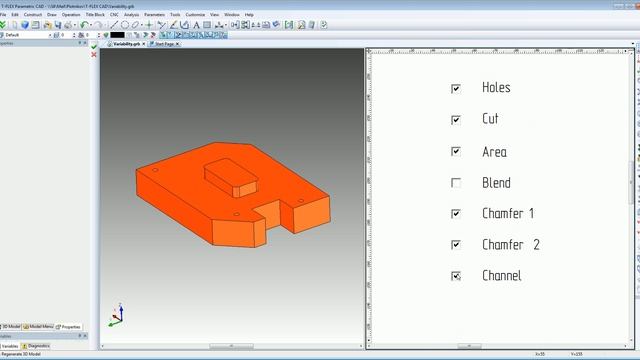Click the Redo arrow icon
This screenshot has width=640, height=360.
(98, 25)
